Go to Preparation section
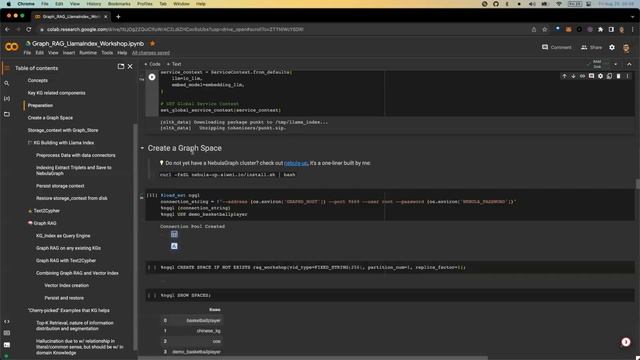This screenshot has width=640, height=360. point(40,105)
